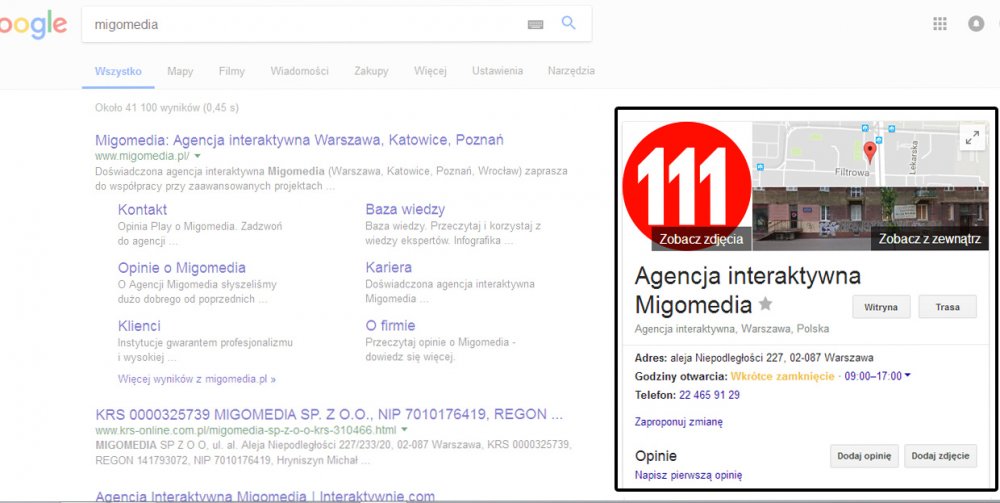
Task: Click Zobacz zdjęcia on the logo thumbnail
Action: [x=701, y=239]
